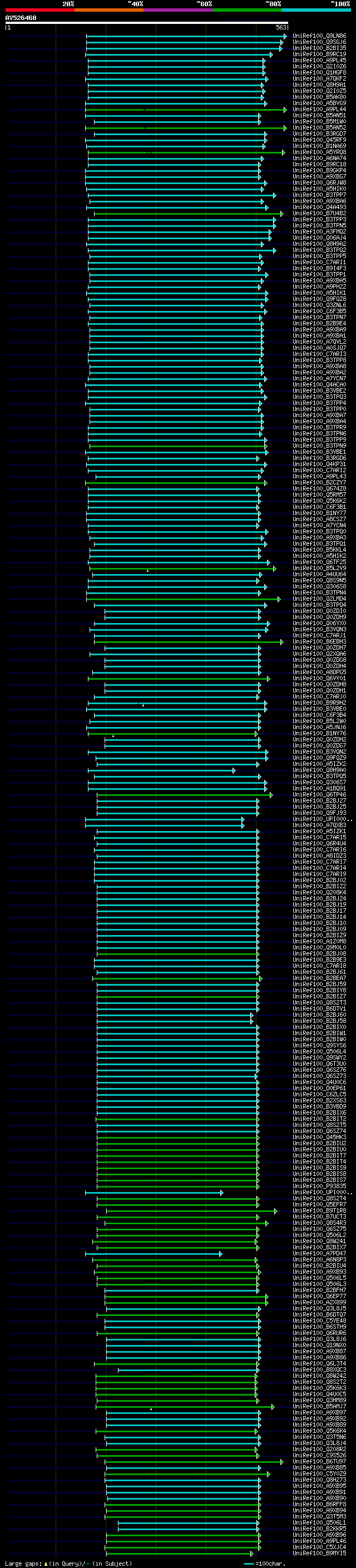
Task: Select the UniRef100_Q45RF9 label
Action: point(319,140)
